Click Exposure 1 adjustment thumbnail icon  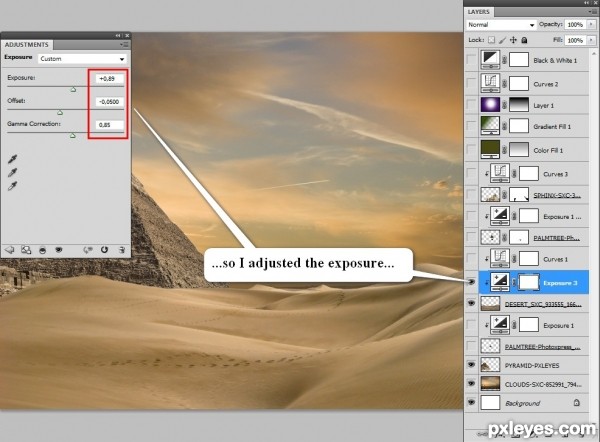(x=500, y=325)
